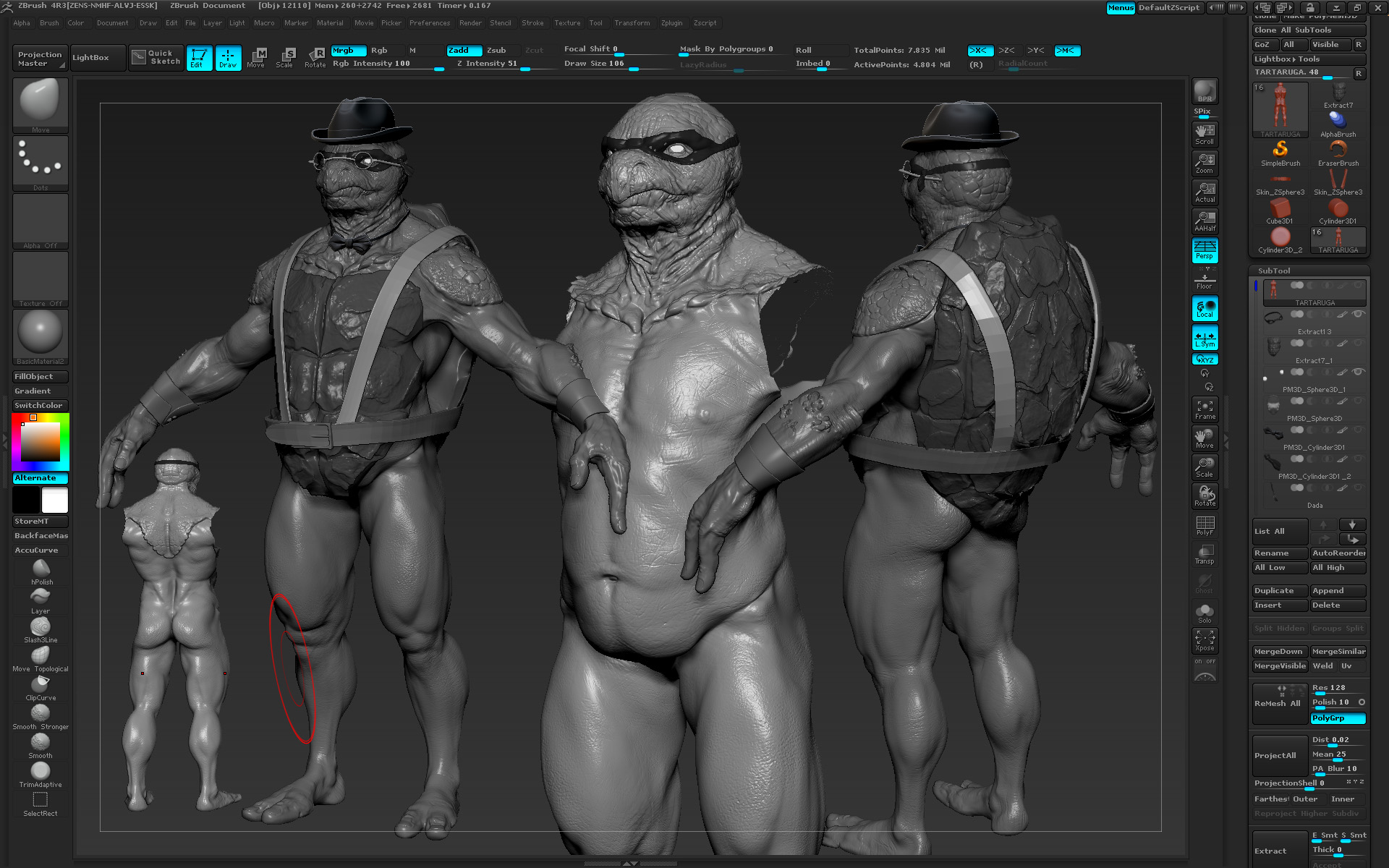Viewport: 1389px width, 868px height.
Task: Open the Transform menu
Action: [632, 23]
